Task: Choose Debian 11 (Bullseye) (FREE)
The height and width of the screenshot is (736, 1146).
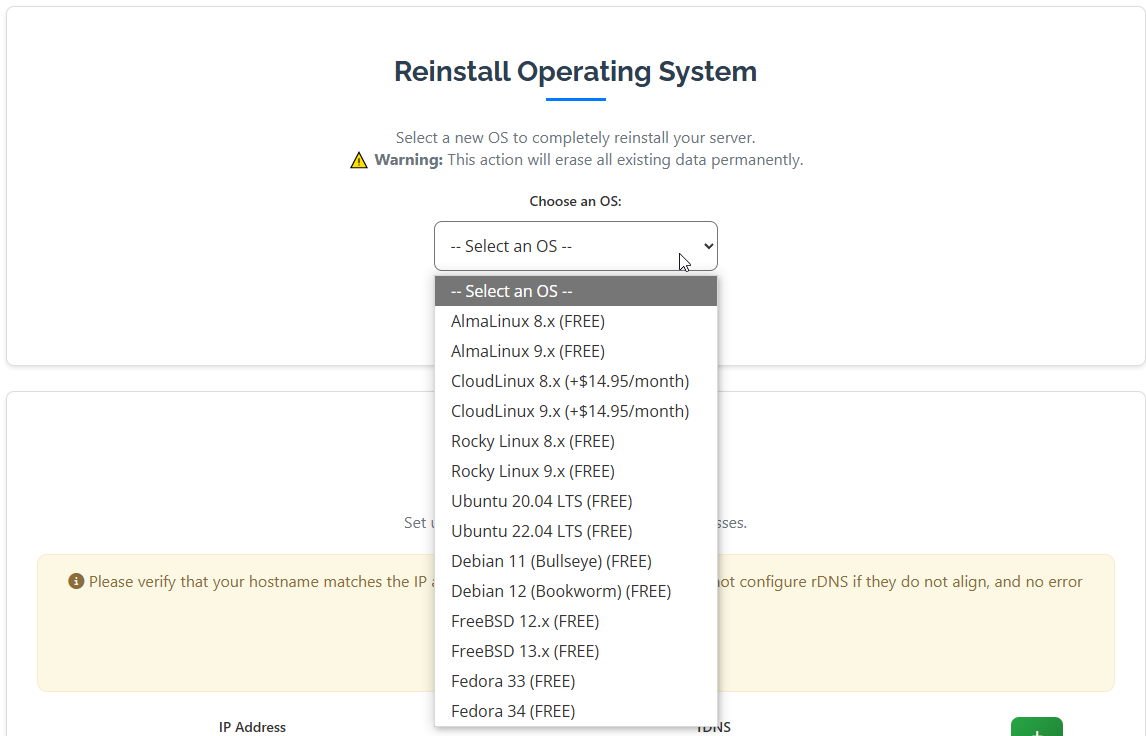Action: pyautogui.click(x=576, y=561)
